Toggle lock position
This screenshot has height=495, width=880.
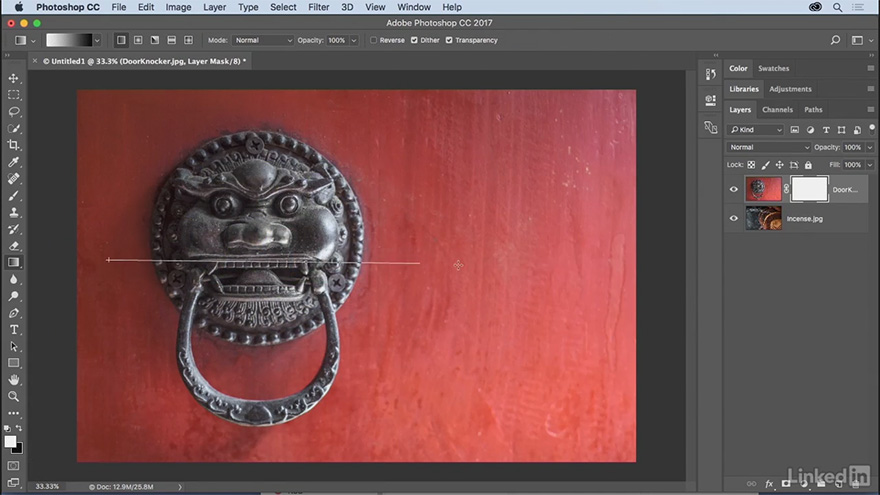[x=780, y=165]
